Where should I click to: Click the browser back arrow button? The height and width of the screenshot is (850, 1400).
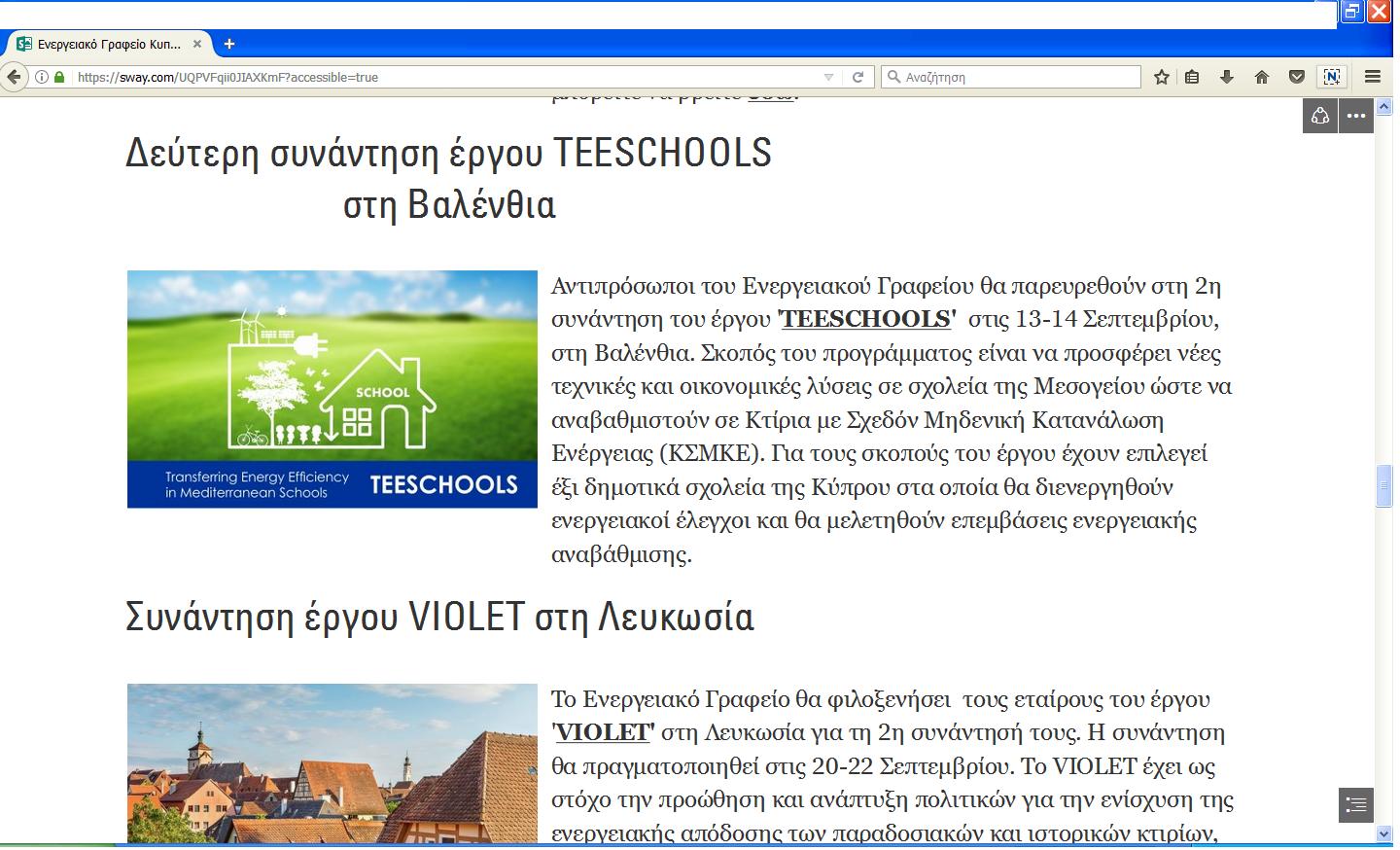click(x=14, y=77)
